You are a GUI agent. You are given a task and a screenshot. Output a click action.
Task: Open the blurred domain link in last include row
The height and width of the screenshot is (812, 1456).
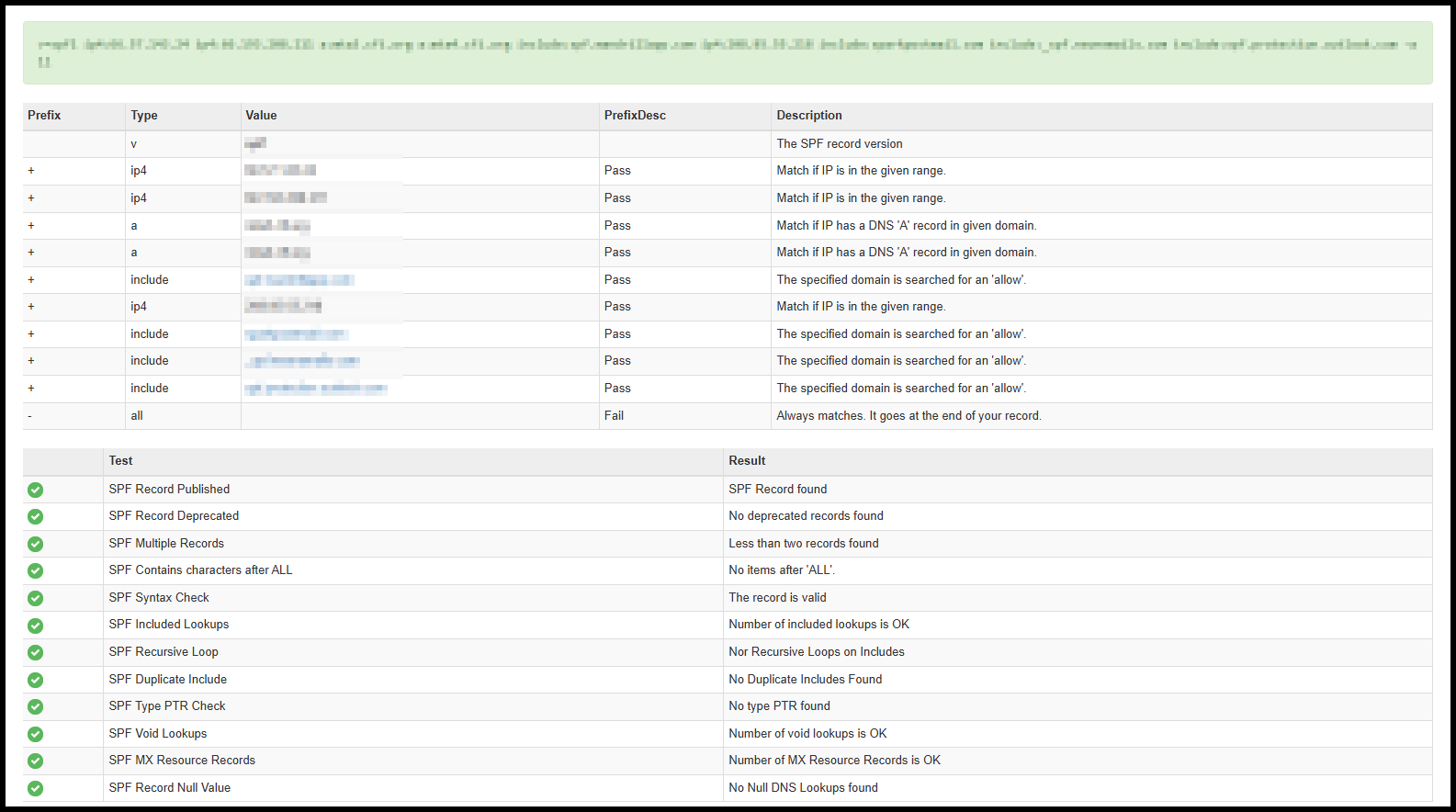(316, 389)
